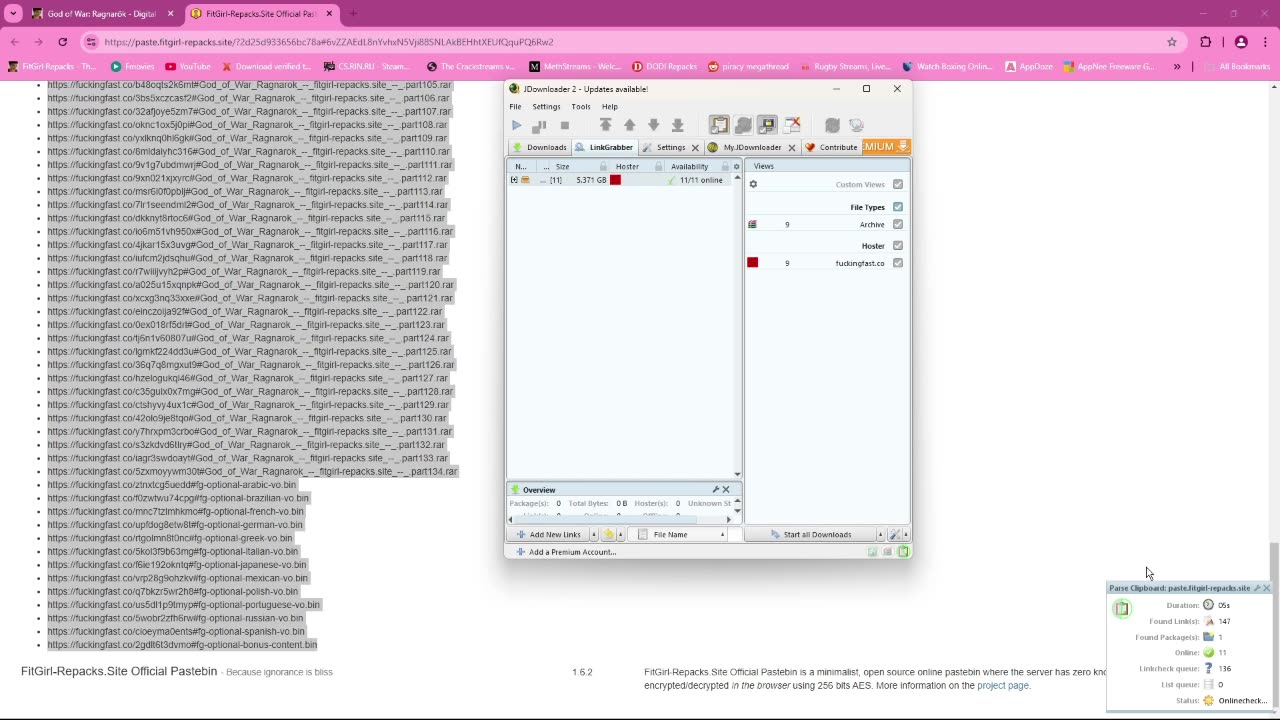The height and width of the screenshot is (720, 1280).
Task: Open JDownloader Help menu
Action: (x=609, y=106)
